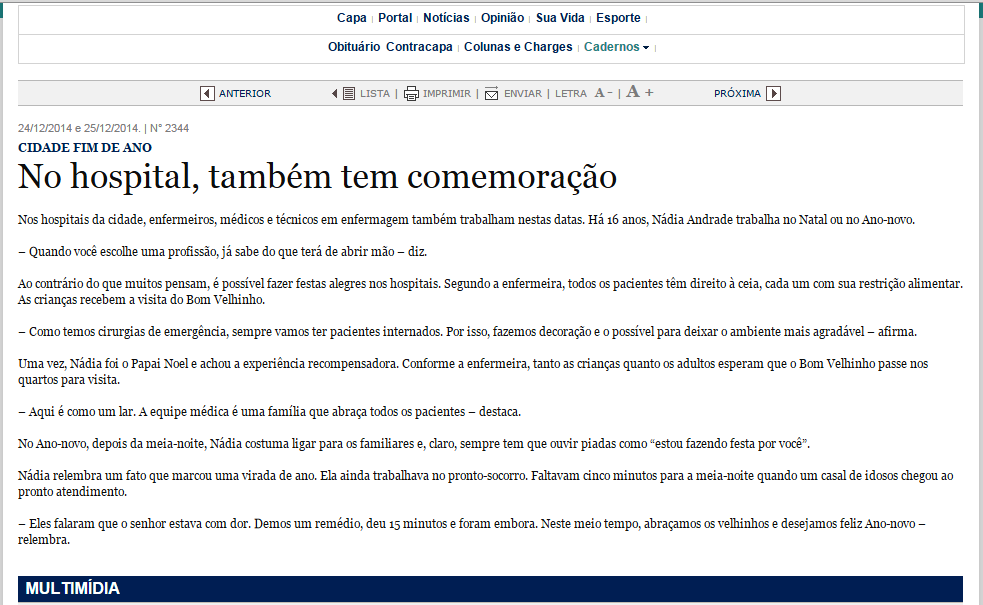Open the Capa menu item
Screen dimensions: 983x605
pos(351,18)
